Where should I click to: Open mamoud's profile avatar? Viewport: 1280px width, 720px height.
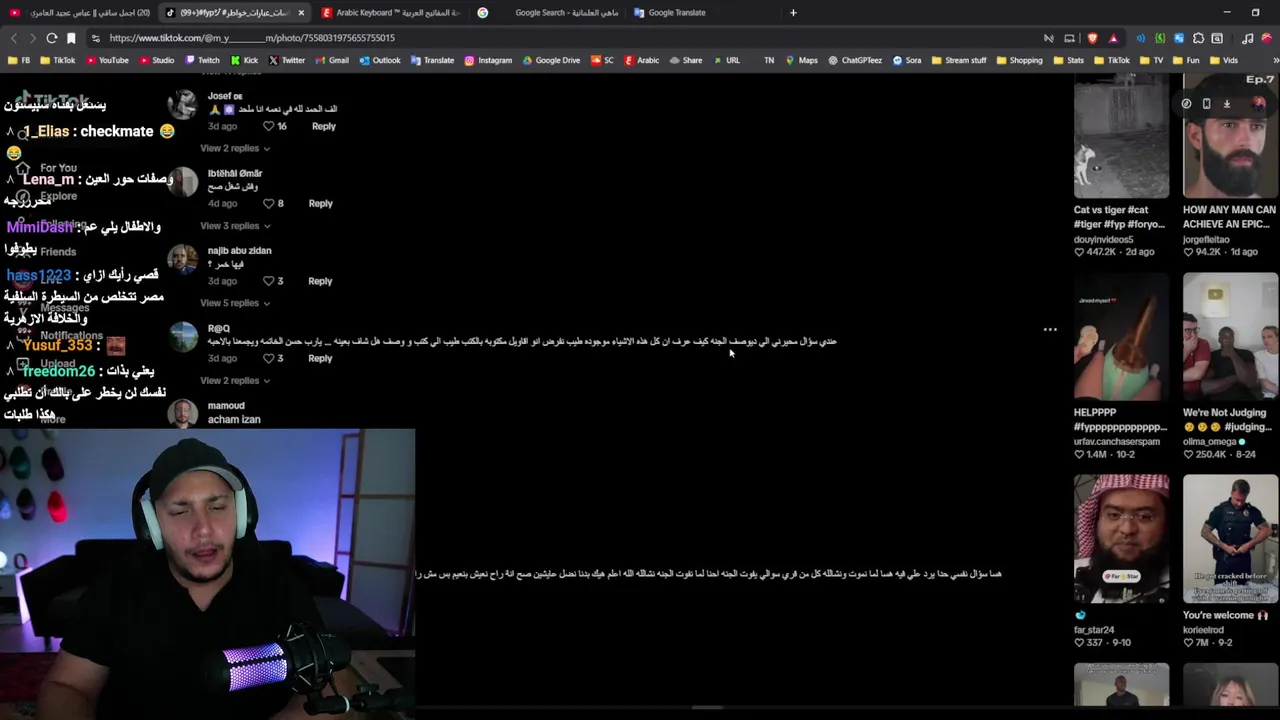click(183, 413)
